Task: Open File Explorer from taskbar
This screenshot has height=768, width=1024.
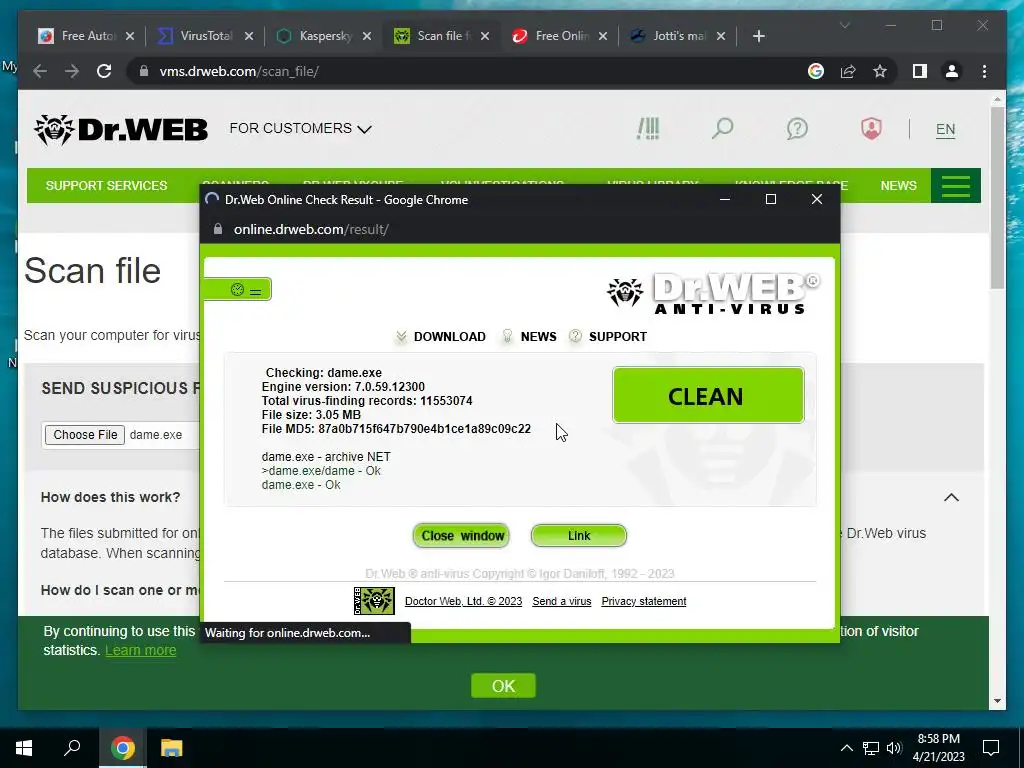Action: pyautogui.click(x=171, y=748)
